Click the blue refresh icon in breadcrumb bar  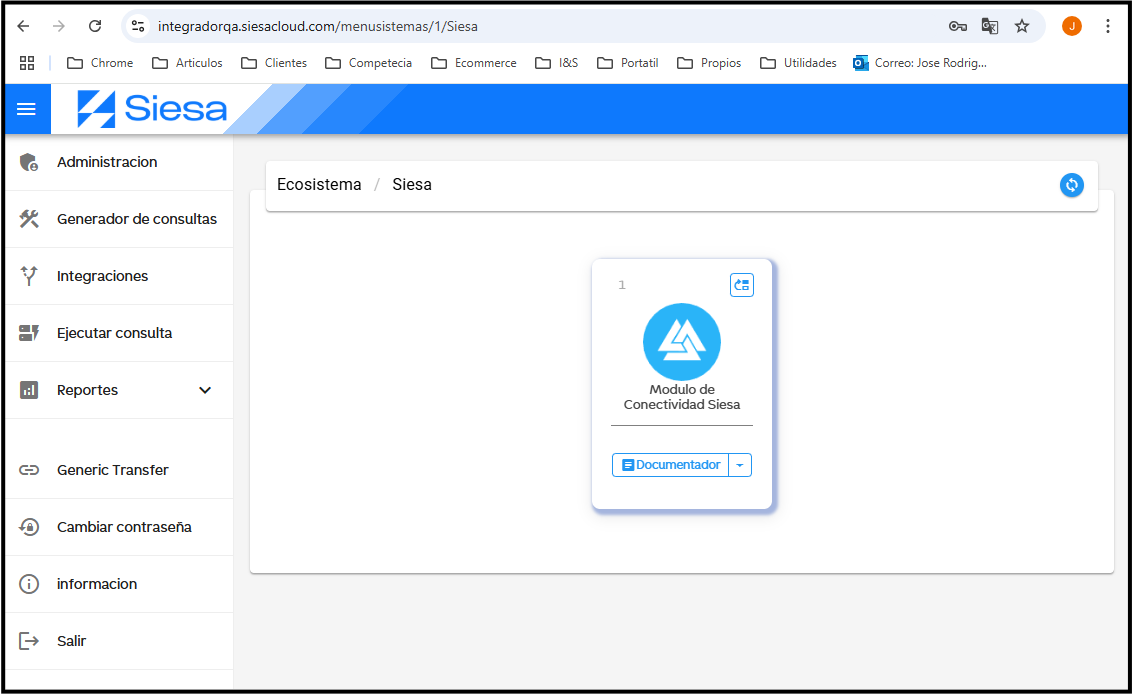[1071, 185]
